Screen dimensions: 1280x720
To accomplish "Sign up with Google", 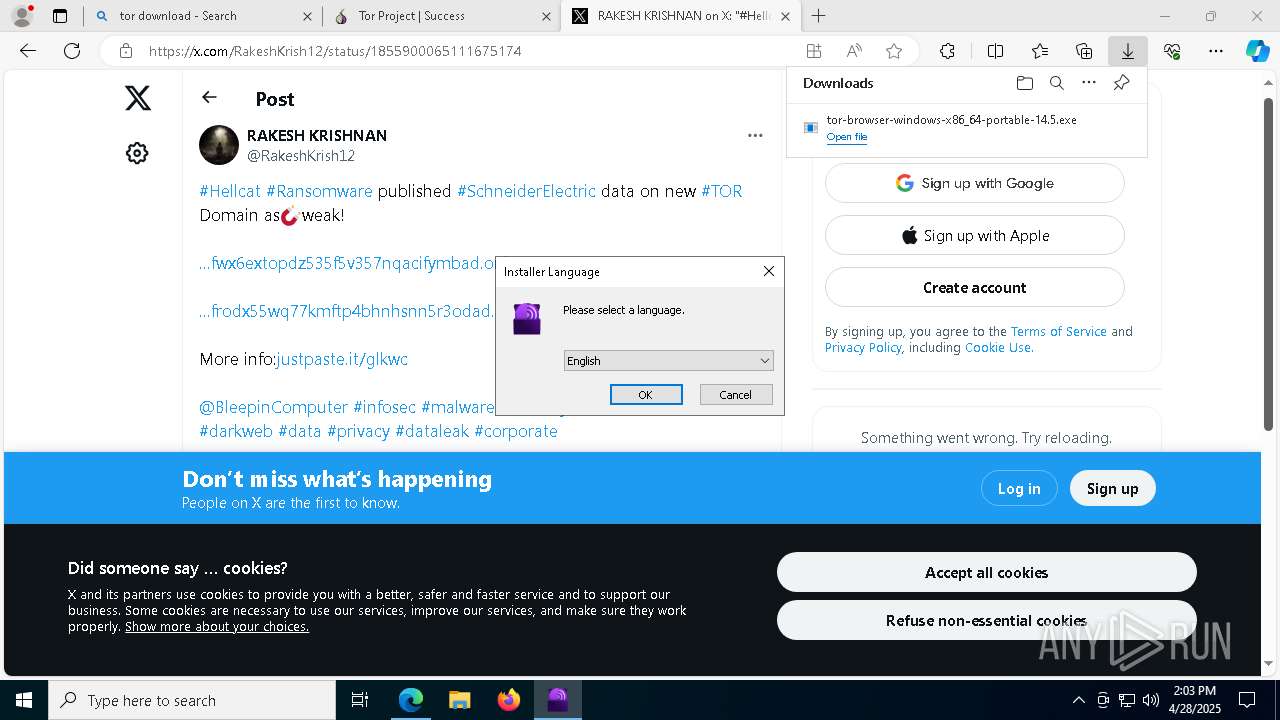I will tap(975, 183).
